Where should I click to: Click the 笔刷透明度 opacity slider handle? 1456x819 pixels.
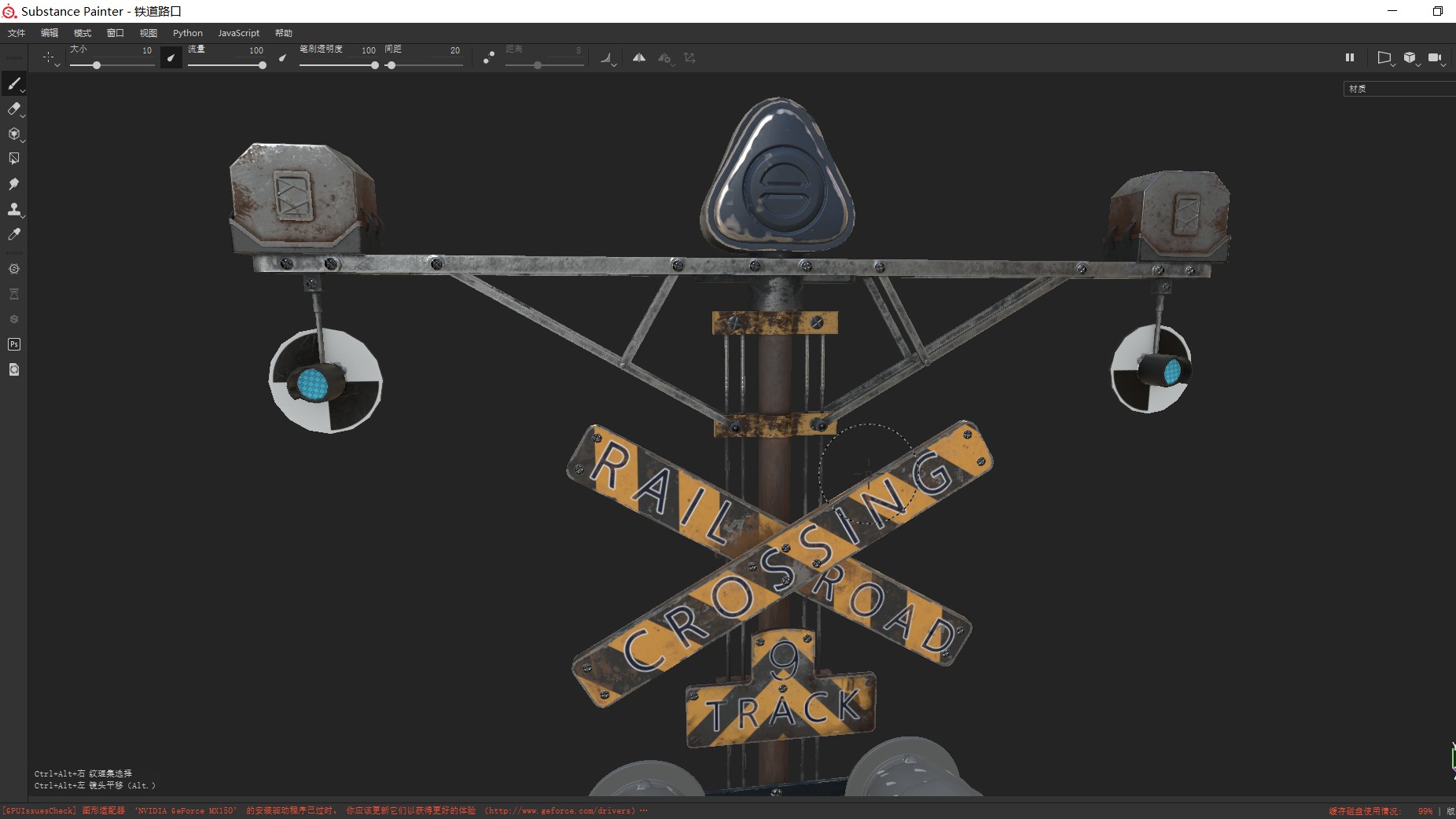[374, 65]
